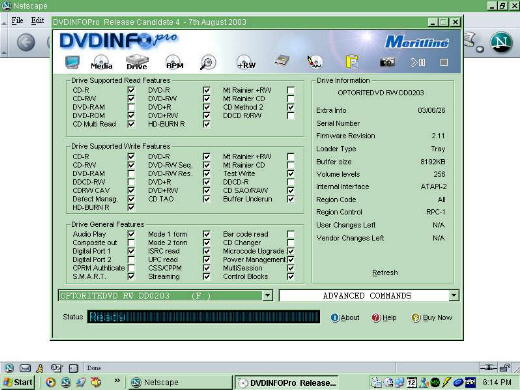Click the stop square toolbar control
The height and width of the screenshot is (390, 520).
pos(444,62)
